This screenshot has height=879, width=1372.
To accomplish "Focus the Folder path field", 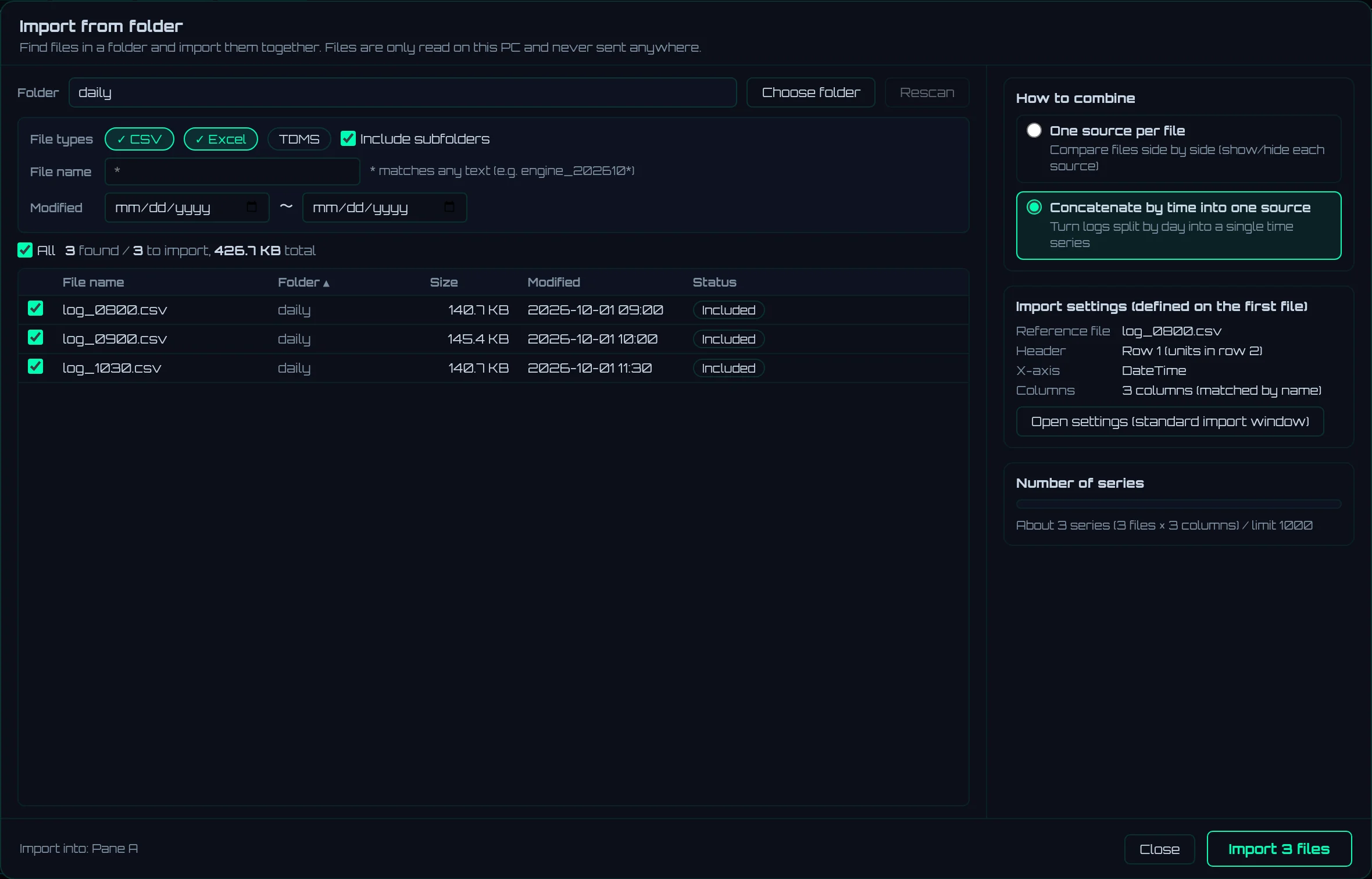I will [x=403, y=92].
